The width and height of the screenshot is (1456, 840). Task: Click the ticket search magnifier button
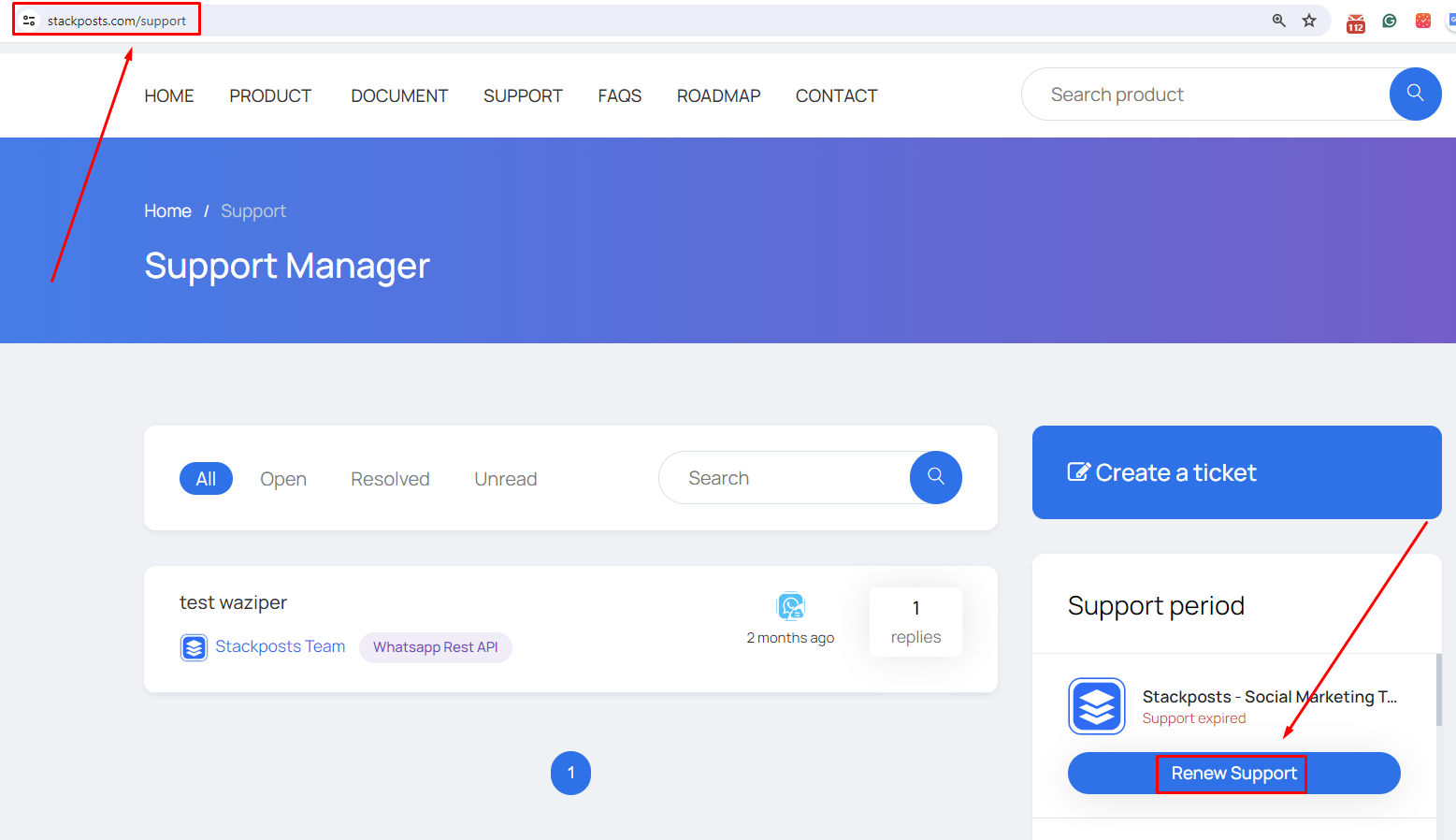click(935, 478)
